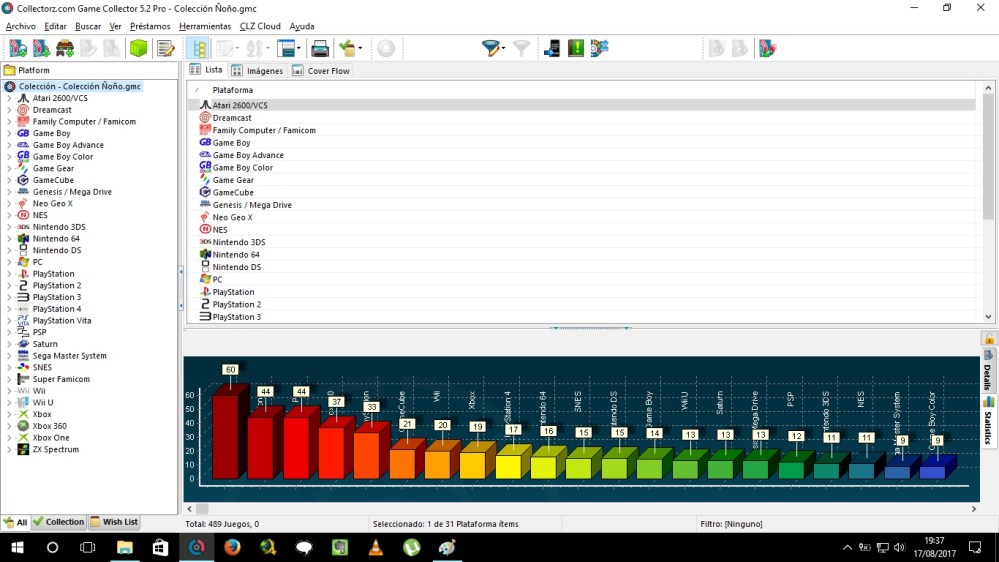Click the edit game notepad icon
999x562 pixels.
[166, 48]
